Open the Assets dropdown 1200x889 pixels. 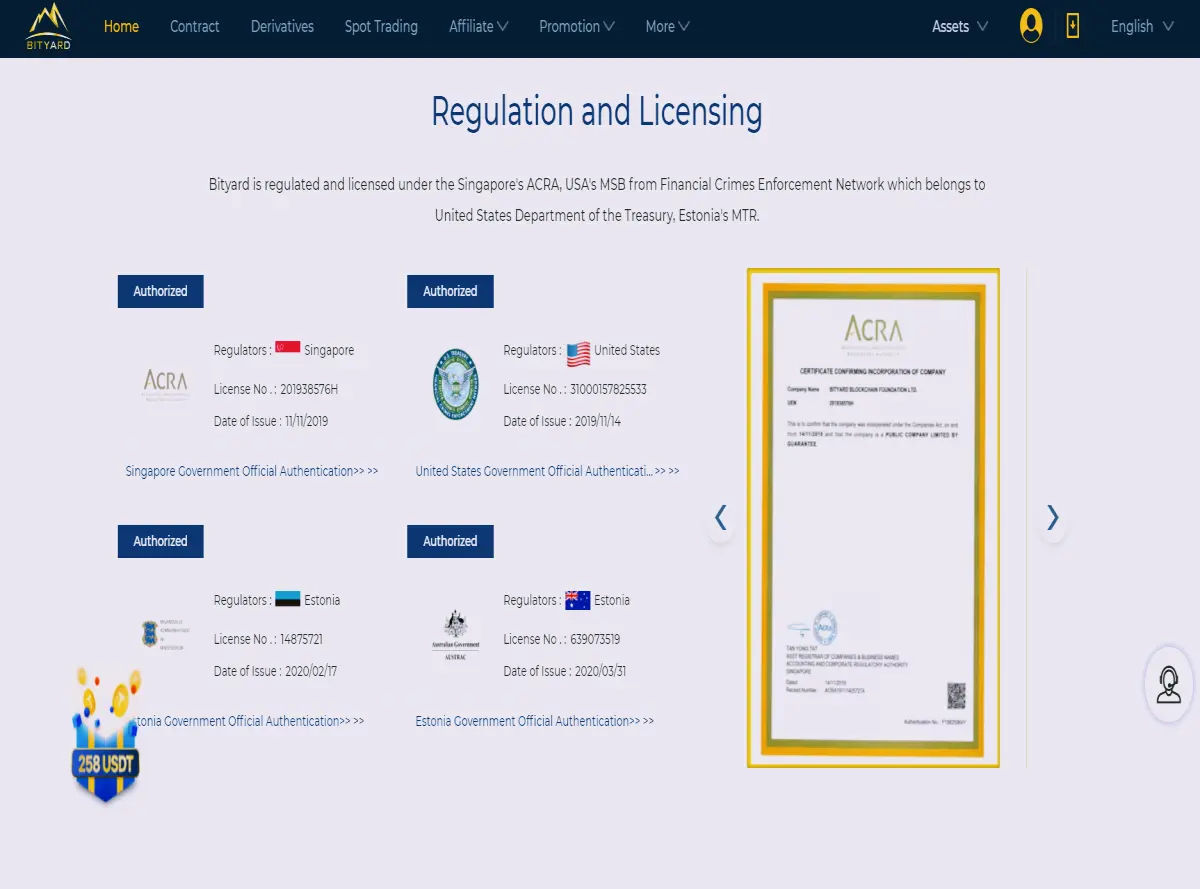click(x=960, y=27)
